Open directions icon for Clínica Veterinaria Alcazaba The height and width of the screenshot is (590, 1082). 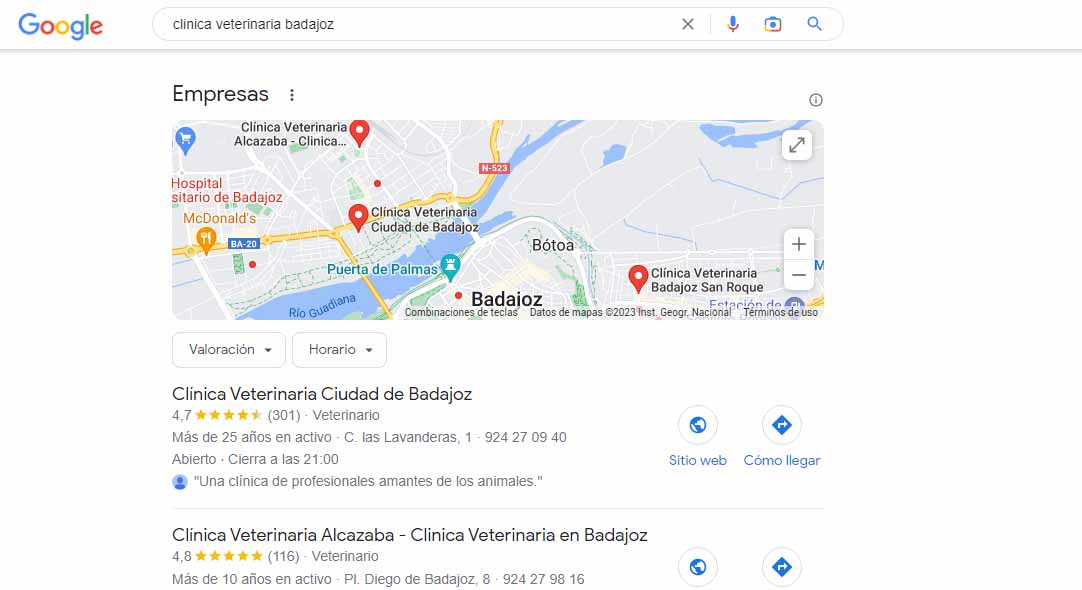(x=782, y=567)
